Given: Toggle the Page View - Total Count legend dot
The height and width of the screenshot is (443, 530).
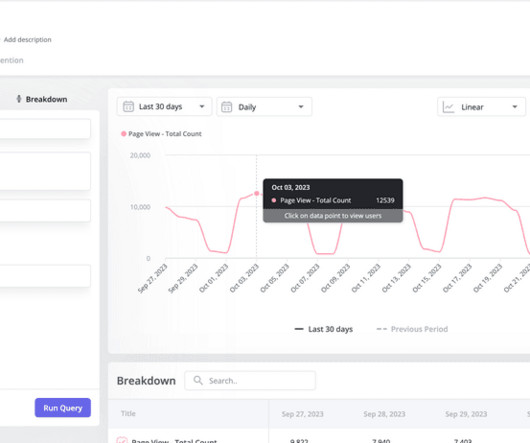Looking at the screenshot, I should pos(124,134).
